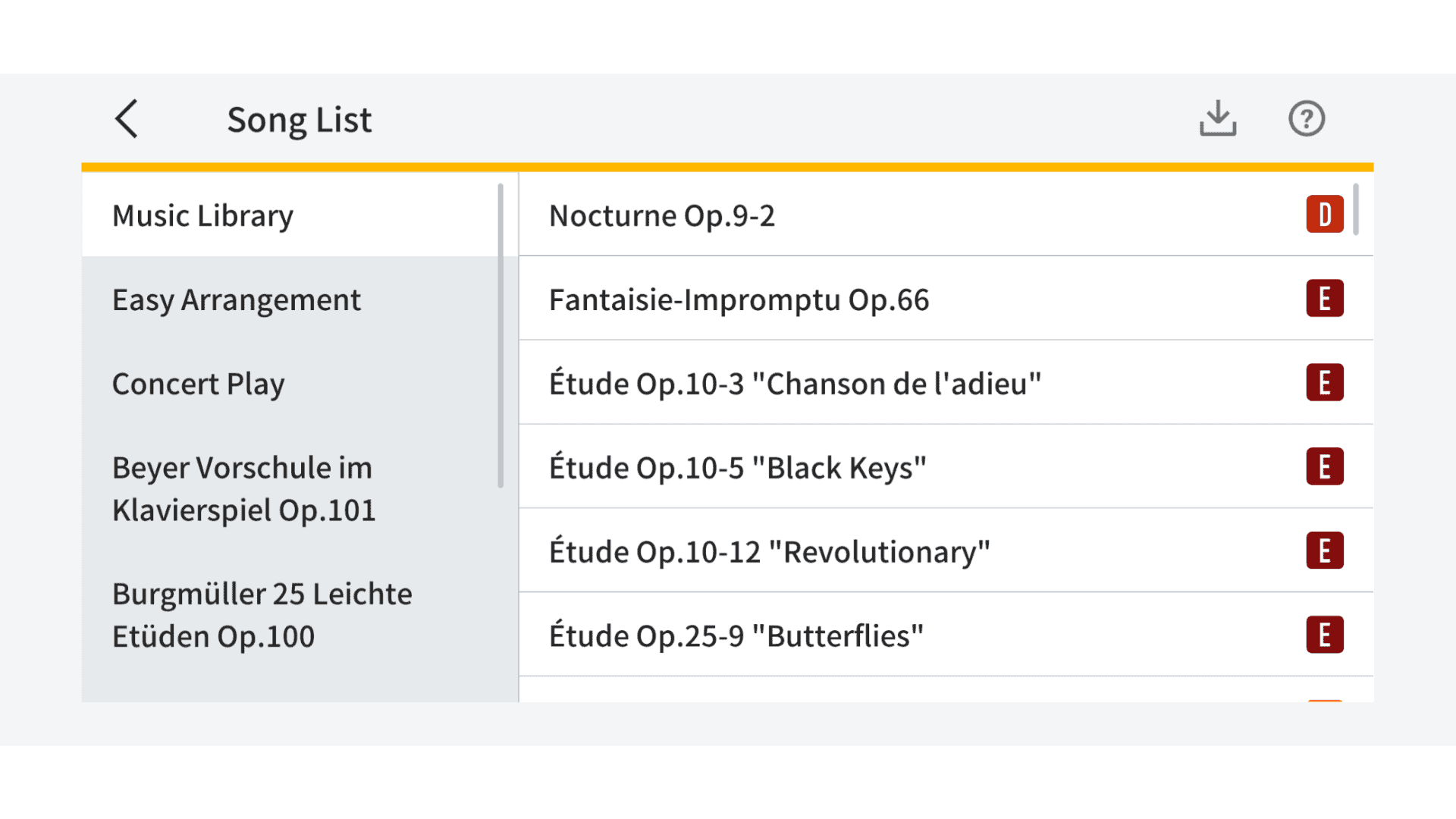
Task: Click the D difficulty badge on Nocturne
Action: click(x=1324, y=215)
